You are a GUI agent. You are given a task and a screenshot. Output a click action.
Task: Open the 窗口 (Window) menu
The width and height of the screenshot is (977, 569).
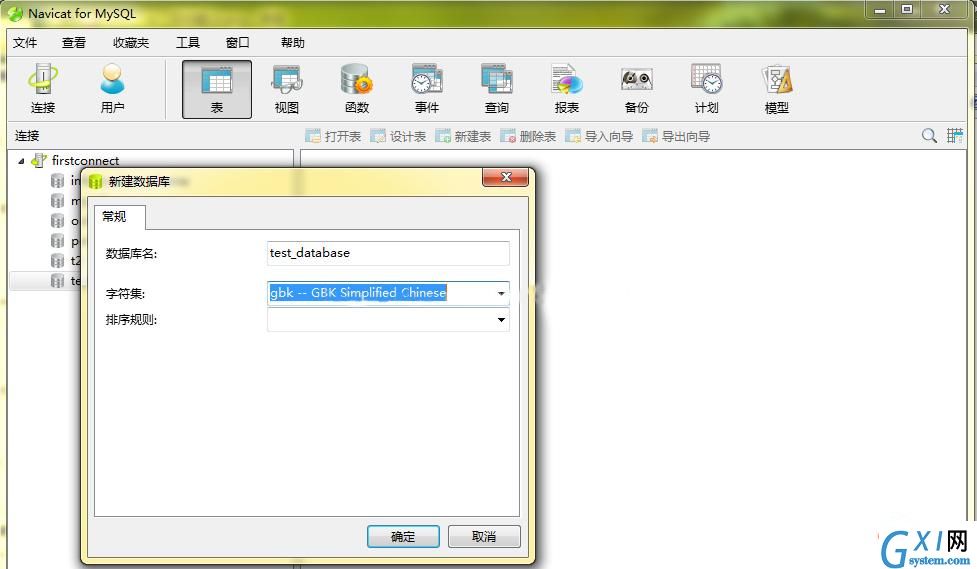(237, 42)
